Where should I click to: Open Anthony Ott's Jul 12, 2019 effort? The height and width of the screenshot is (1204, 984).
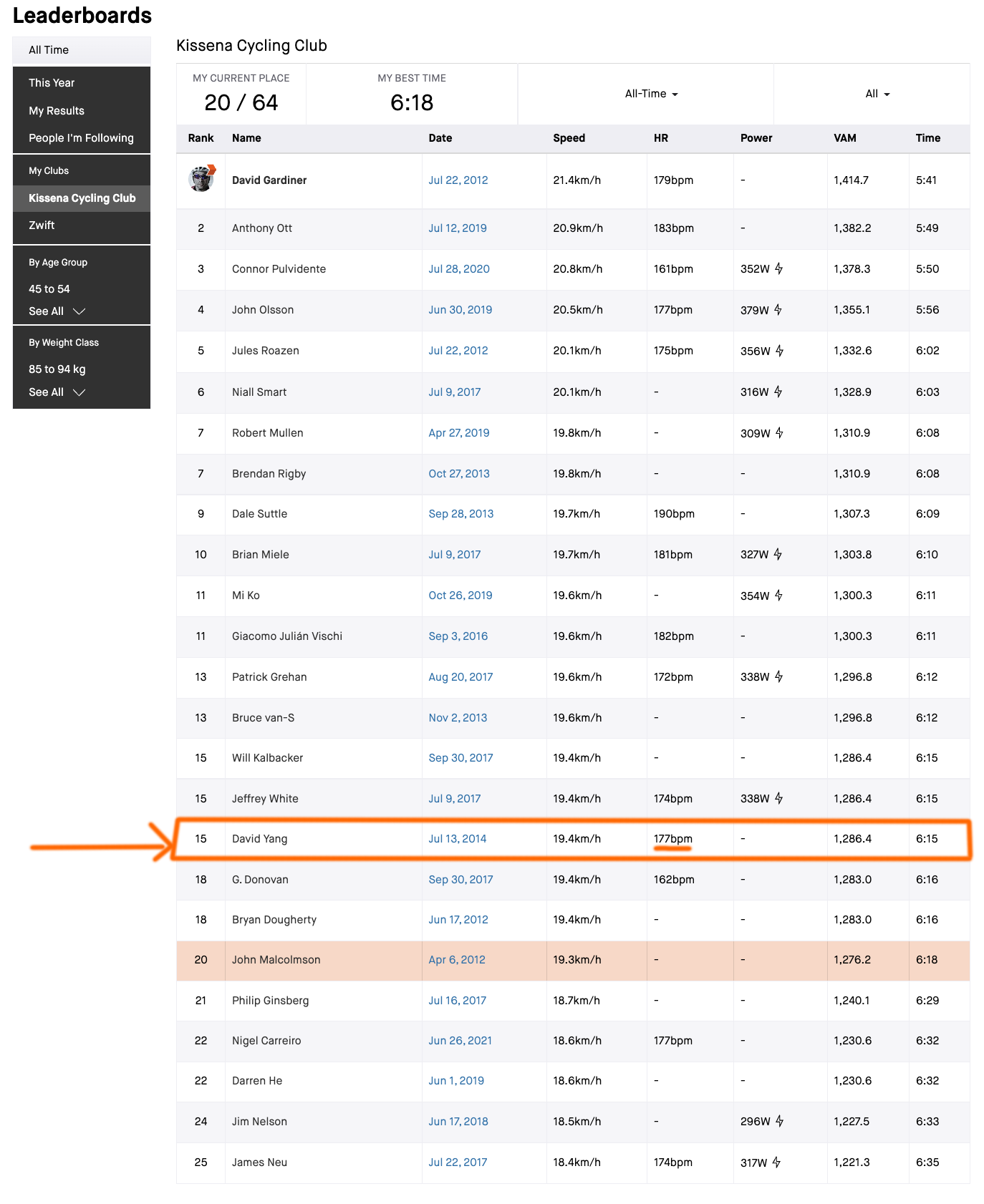tap(458, 228)
